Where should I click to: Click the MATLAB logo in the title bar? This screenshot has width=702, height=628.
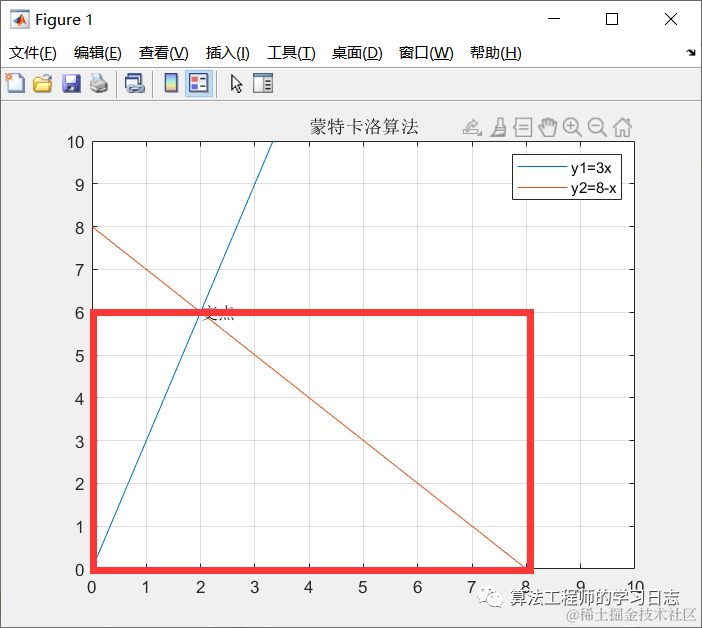click(x=20, y=20)
